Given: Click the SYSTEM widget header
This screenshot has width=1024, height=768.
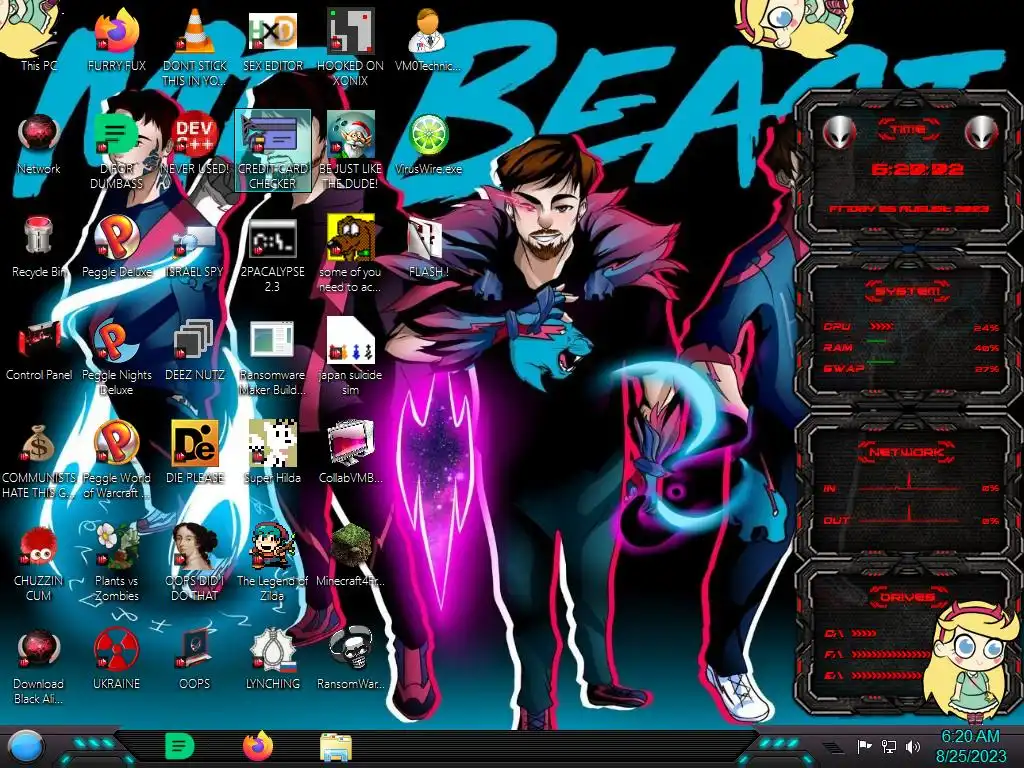Looking at the screenshot, I should 908,291.
